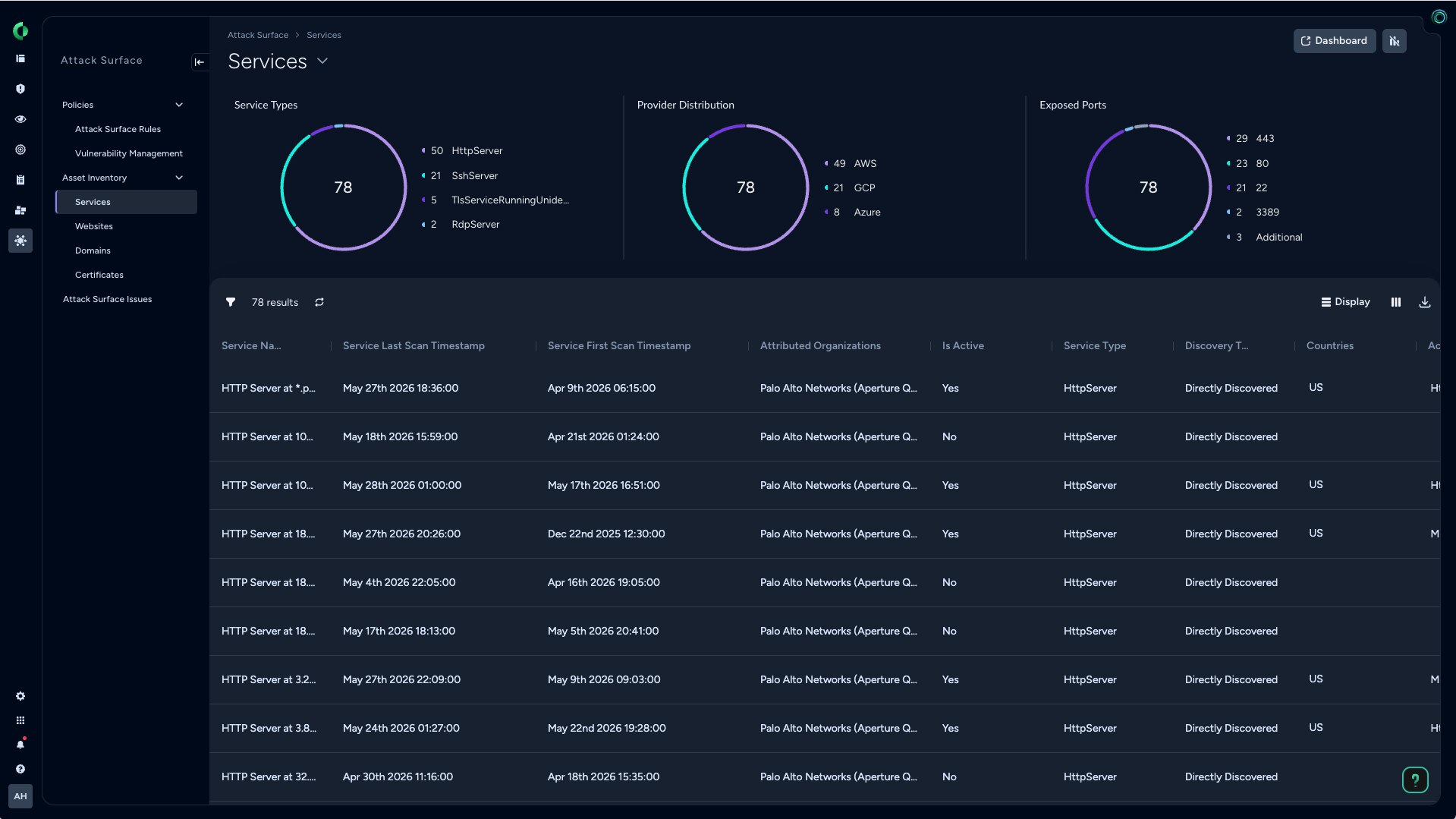
Task: Click the help question mark button
Action: pos(1415,780)
